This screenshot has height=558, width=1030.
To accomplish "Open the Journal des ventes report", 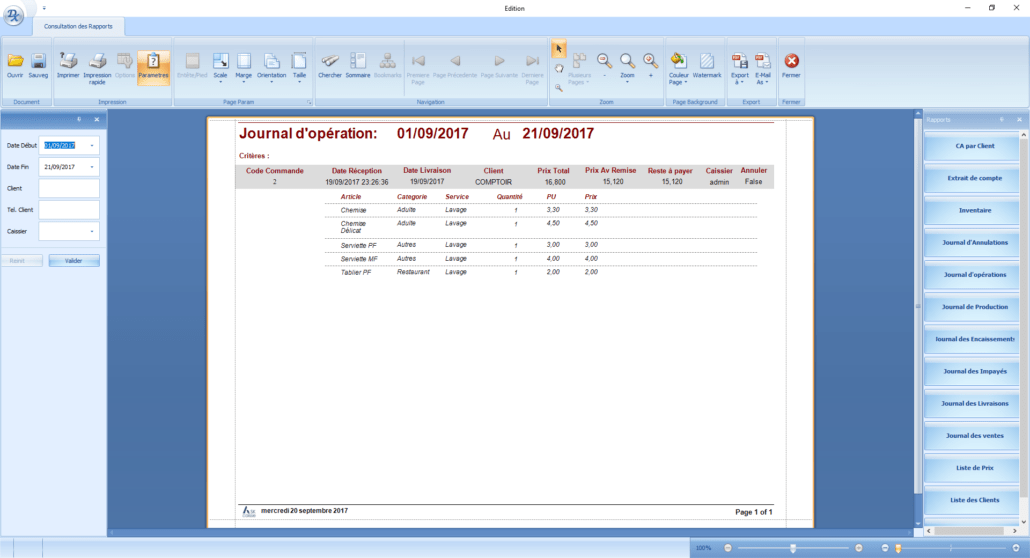I will 974,436.
